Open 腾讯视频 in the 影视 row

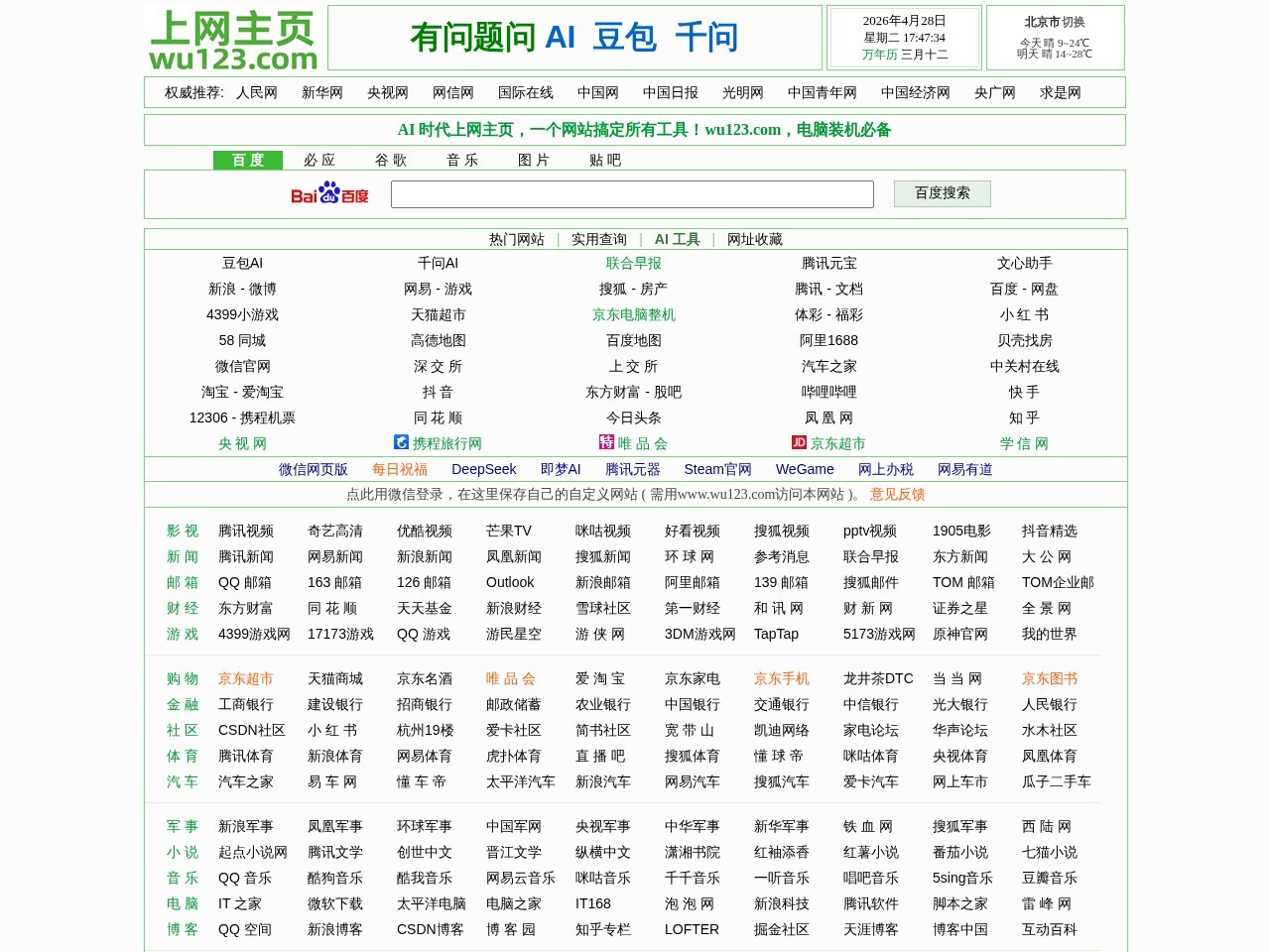[x=246, y=531]
